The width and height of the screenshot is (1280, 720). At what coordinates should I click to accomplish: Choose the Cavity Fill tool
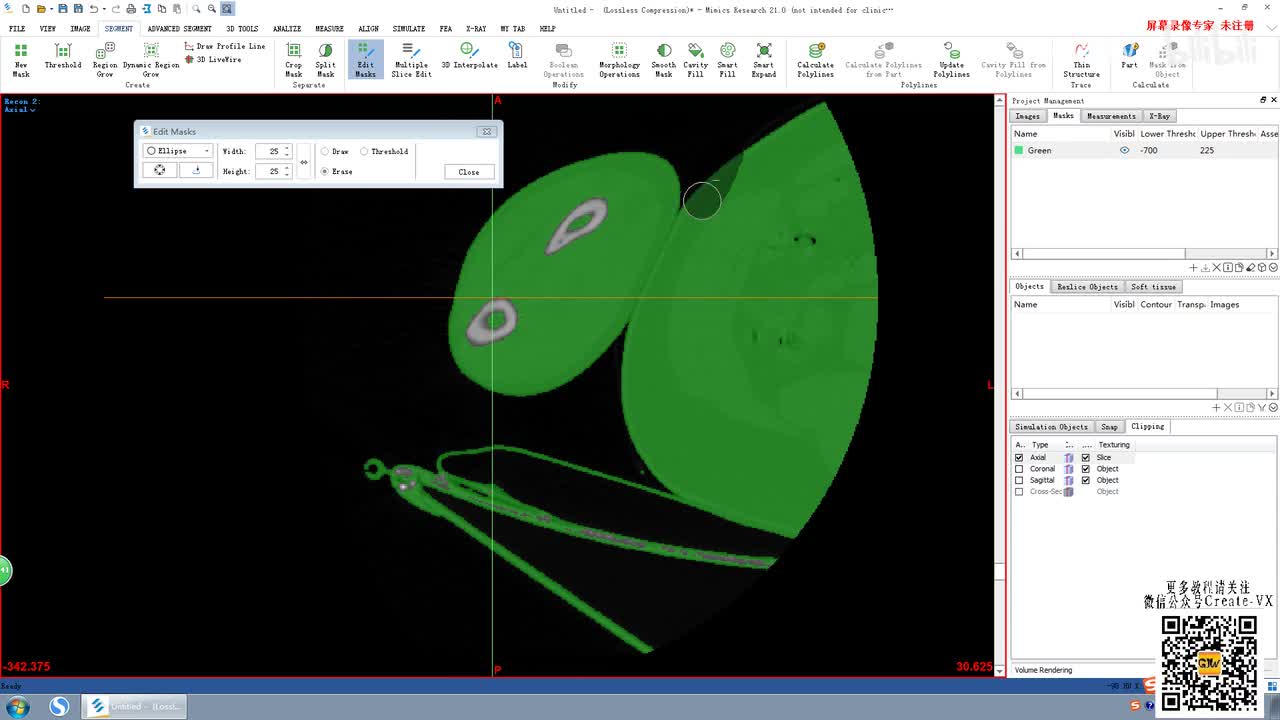click(x=696, y=60)
